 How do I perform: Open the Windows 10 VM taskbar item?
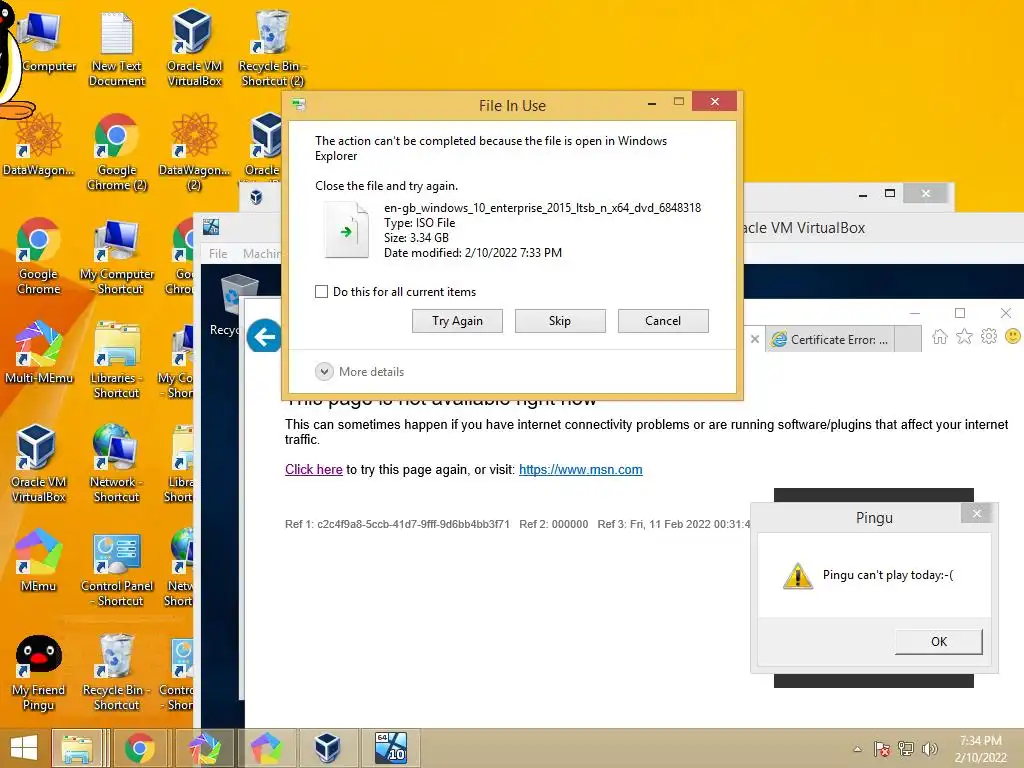pyautogui.click(x=391, y=748)
